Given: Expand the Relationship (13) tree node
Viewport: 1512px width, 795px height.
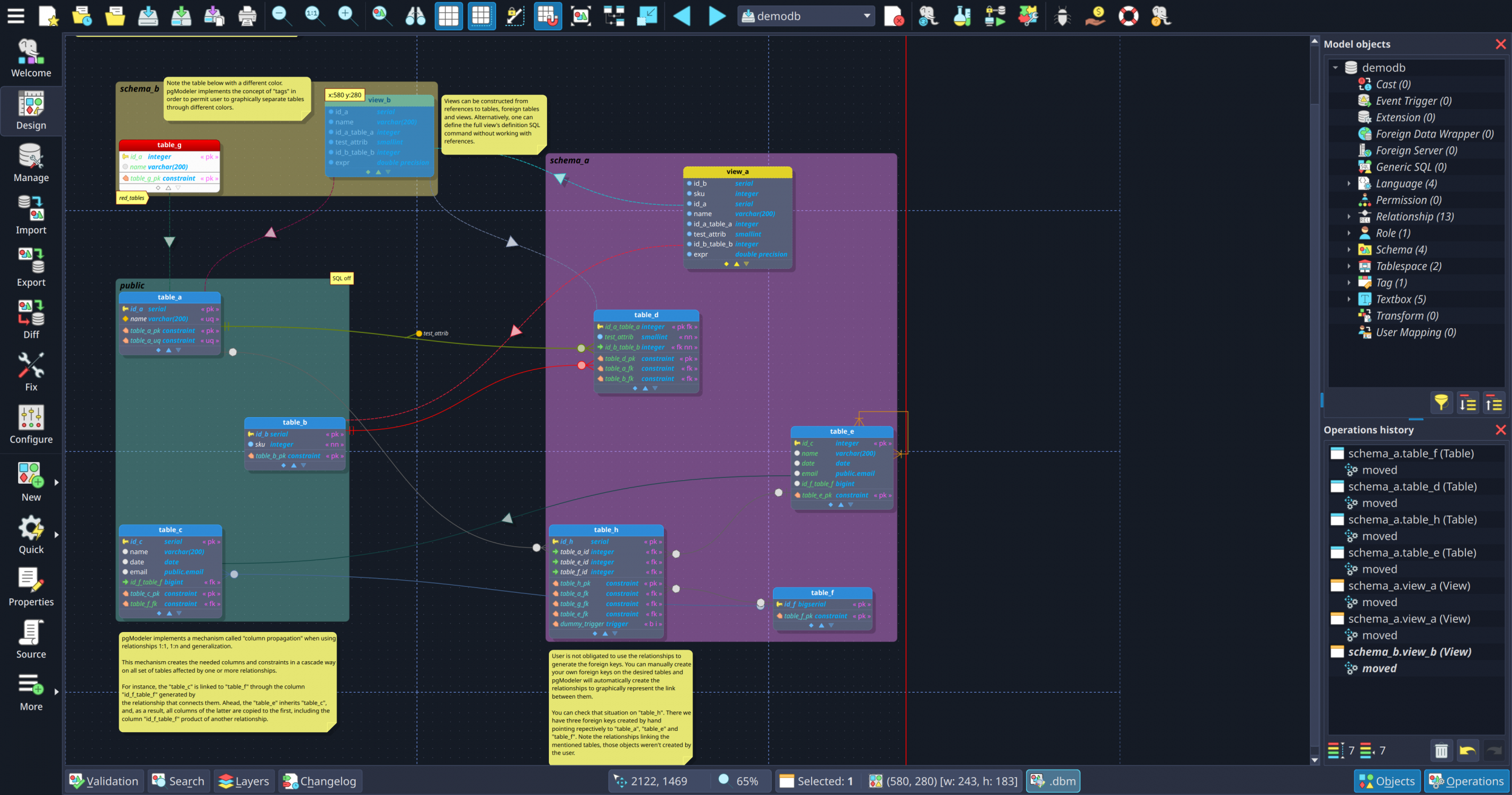Looking at the screenshot, I should [x=1349, y=217].
